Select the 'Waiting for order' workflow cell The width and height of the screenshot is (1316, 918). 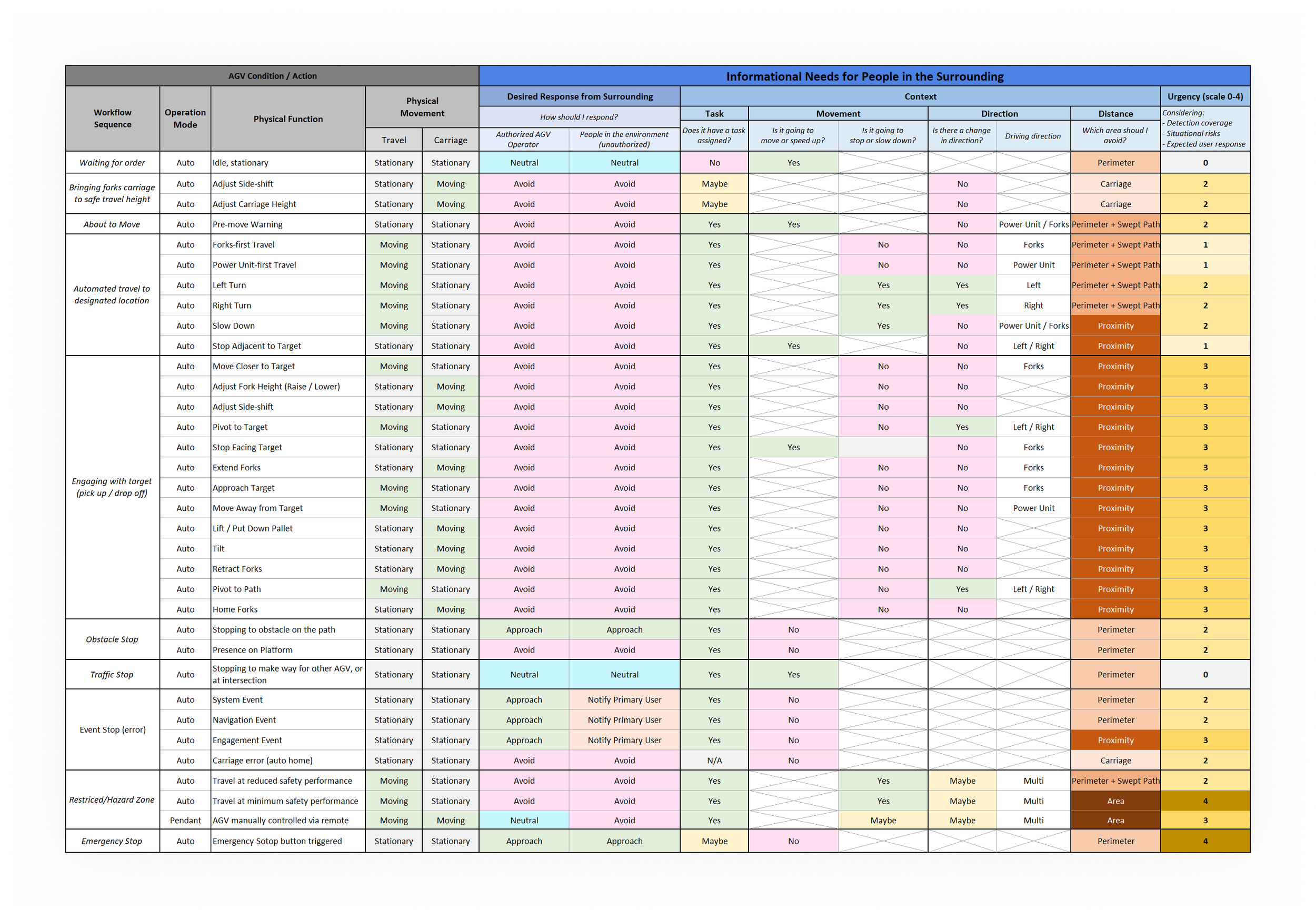[112, 162]
